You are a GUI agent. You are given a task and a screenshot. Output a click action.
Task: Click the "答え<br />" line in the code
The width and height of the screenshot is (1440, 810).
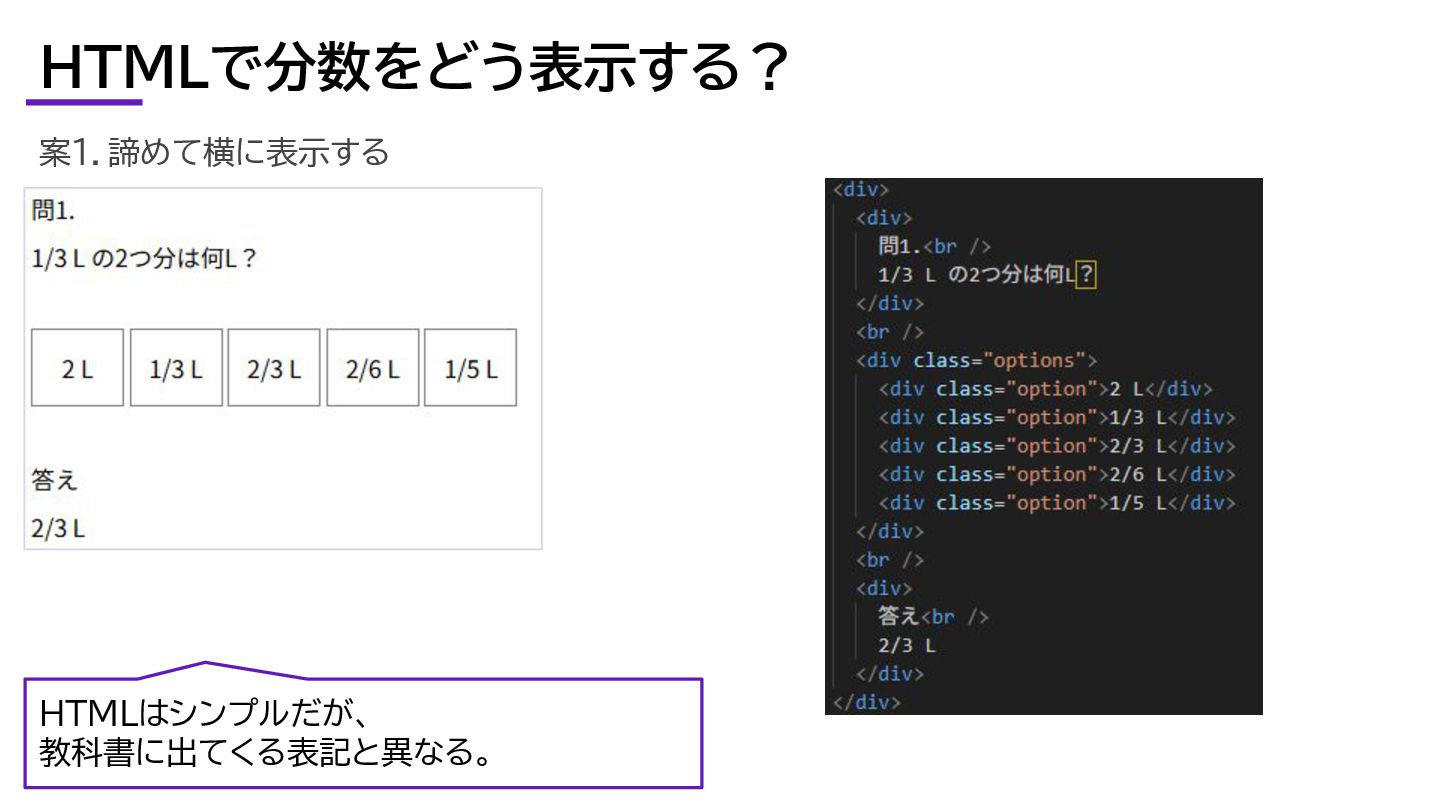pos(933,617)
